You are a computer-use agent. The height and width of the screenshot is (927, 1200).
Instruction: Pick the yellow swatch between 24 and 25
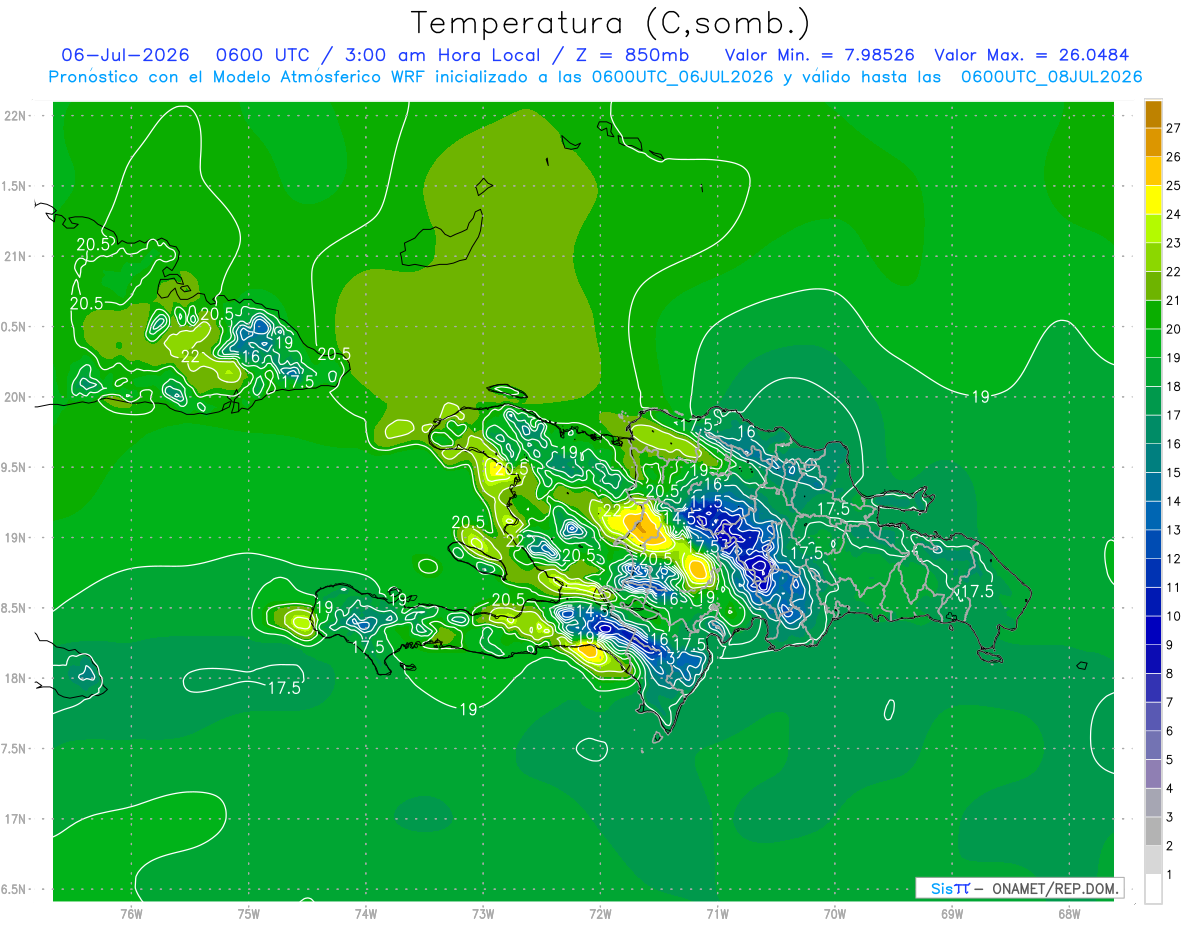(1153, 199)
